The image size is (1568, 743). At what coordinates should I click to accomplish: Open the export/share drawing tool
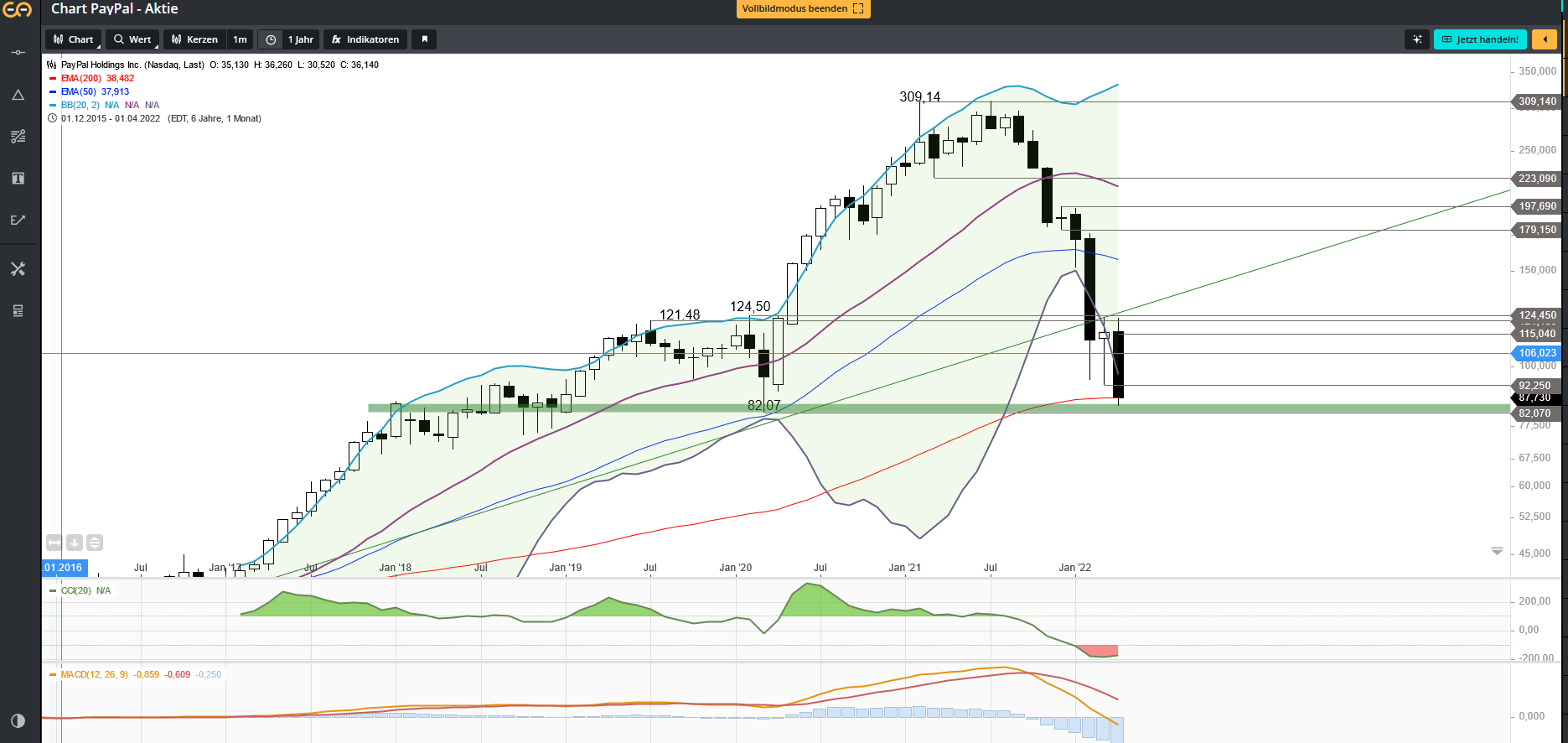click(x=18, y=221)
